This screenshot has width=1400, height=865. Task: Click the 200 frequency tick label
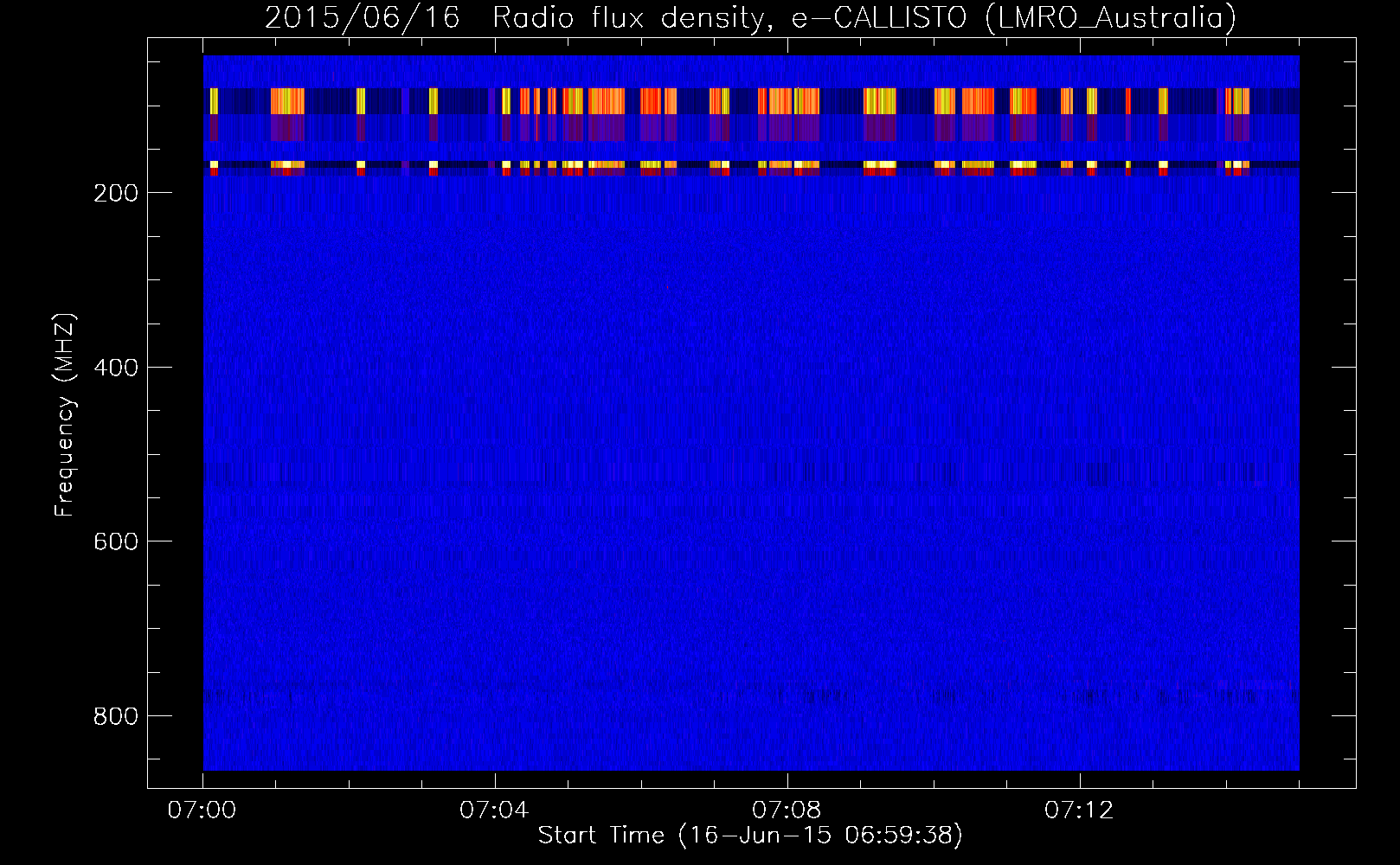click(115, 193)
